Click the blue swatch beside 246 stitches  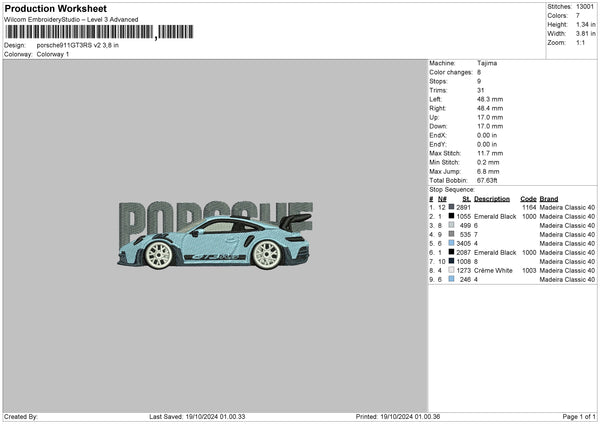click(x=452, y=279)
